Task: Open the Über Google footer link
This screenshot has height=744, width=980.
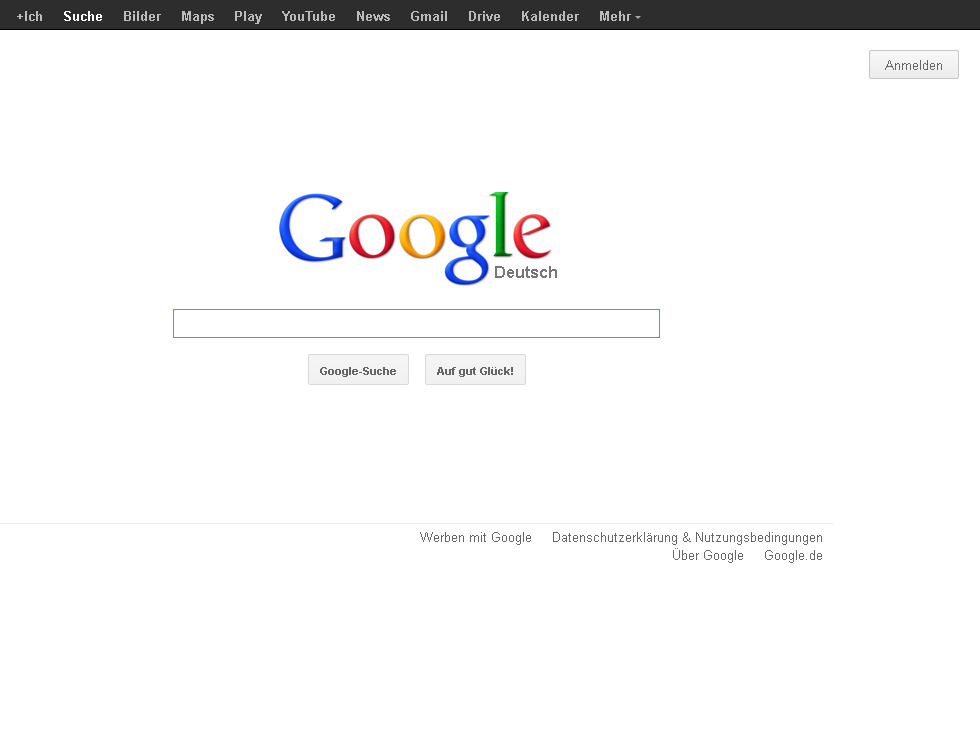Action: (708, 555)
